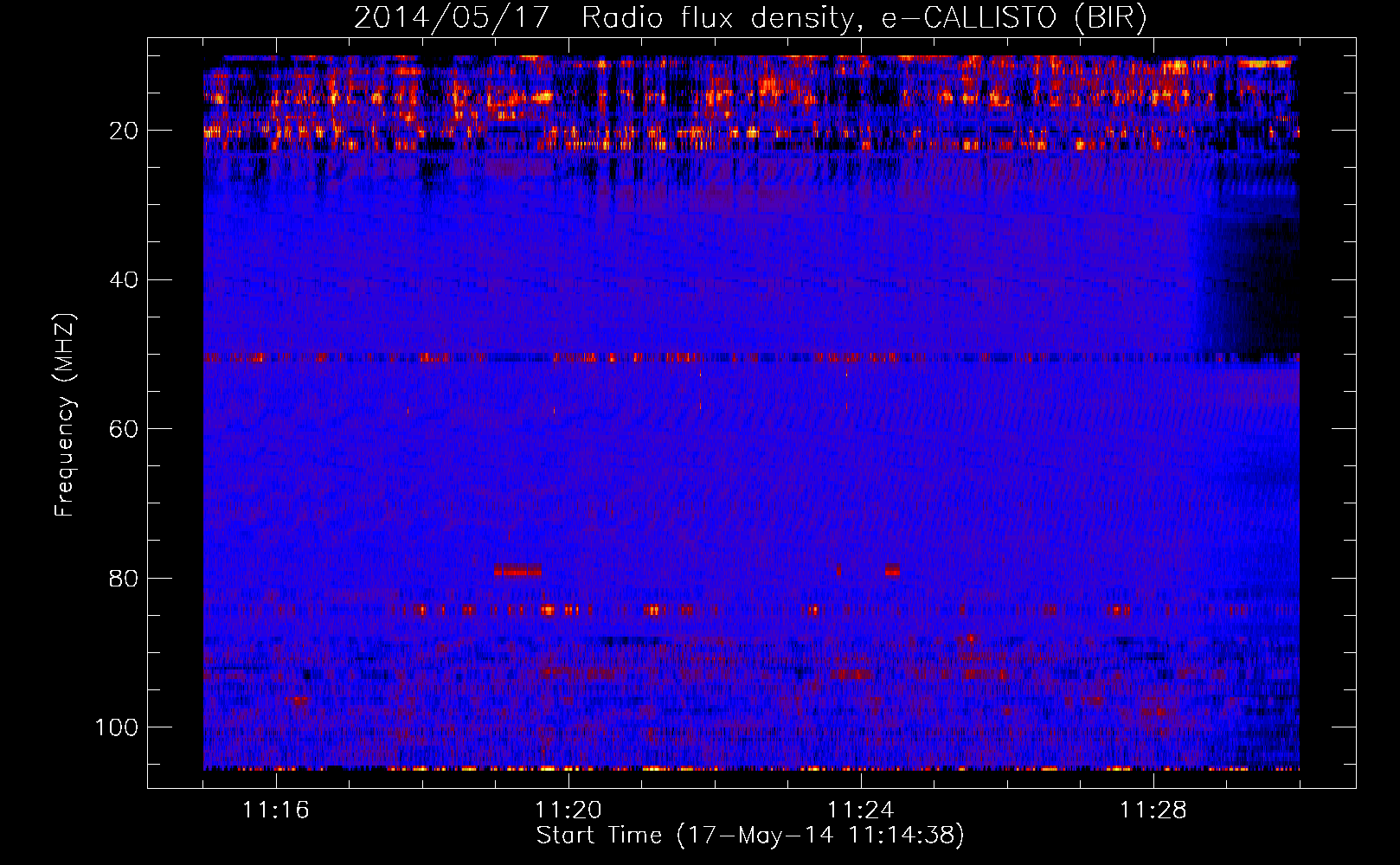
Task: Click the short red burst at 80 MHz after 11:24
Action: [x=892, y=571]
